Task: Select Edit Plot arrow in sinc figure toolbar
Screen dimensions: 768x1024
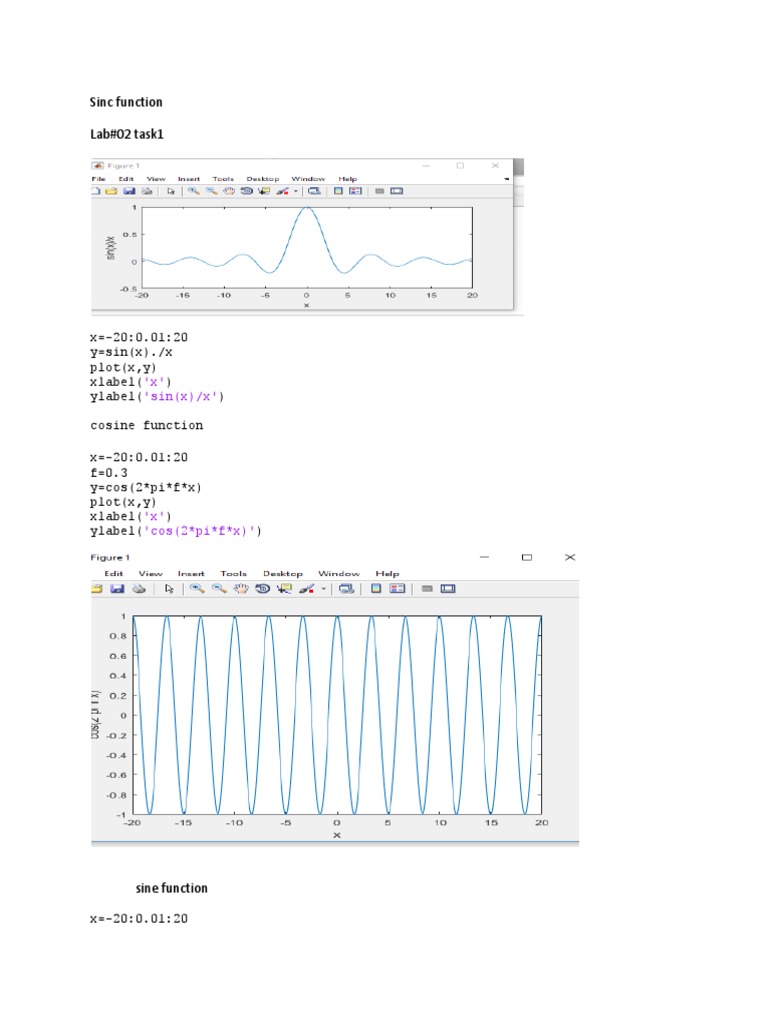Action: 171,191
